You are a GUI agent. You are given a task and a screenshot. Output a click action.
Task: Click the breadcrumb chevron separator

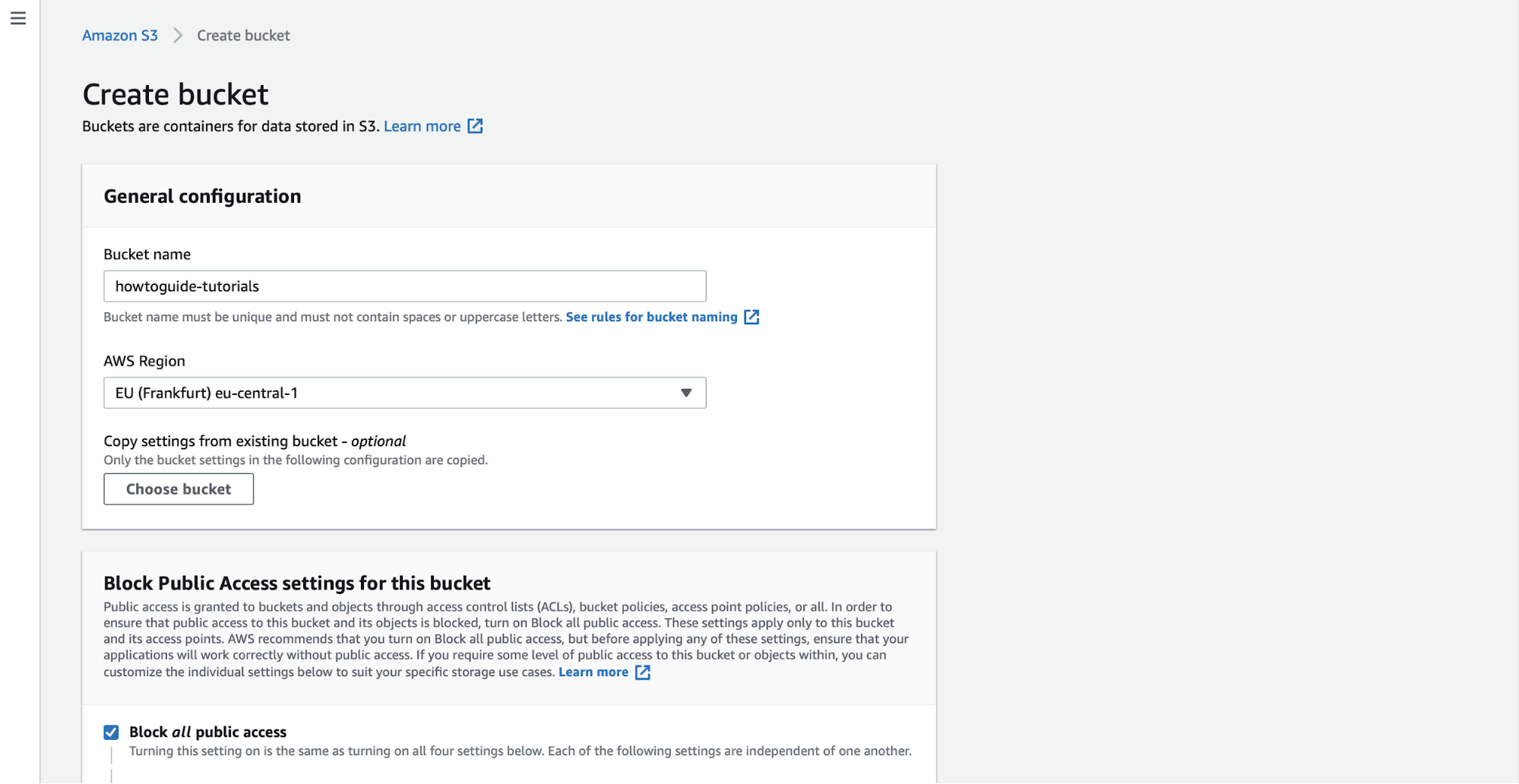coord(178,36)
